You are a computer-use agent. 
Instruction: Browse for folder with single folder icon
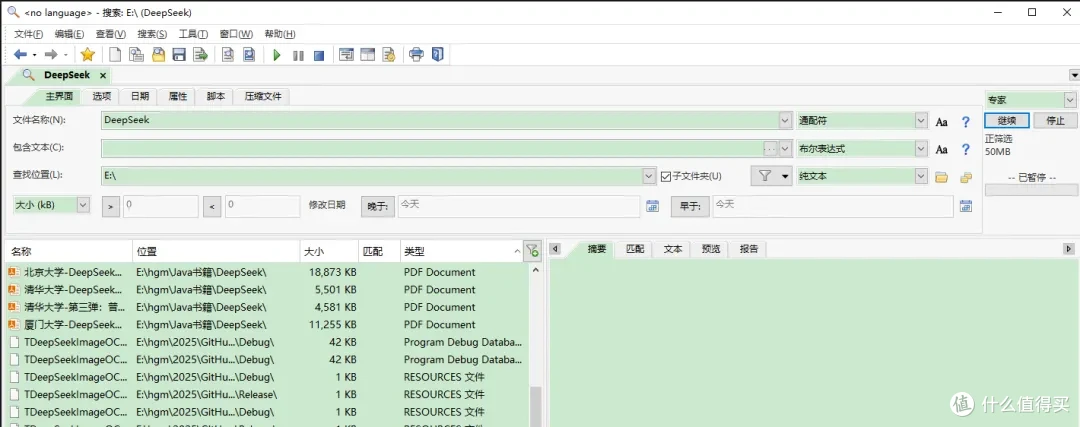942,177
